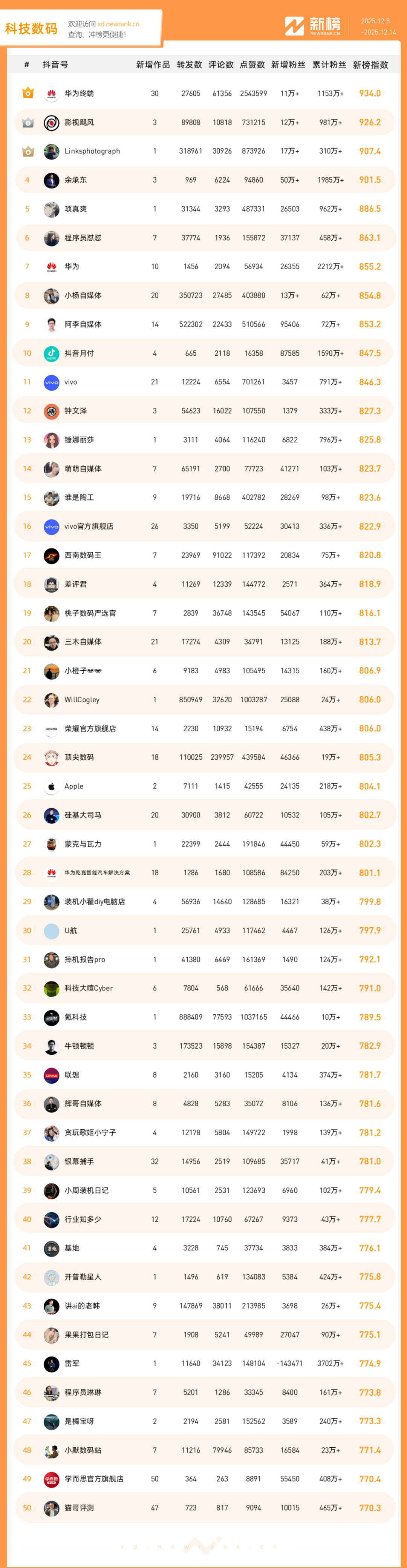Open the 荣耀官方旗舰店 Honor logo avatar
Image resolution: width=407 pixels, height=1568 pixels.
[51, 729]
